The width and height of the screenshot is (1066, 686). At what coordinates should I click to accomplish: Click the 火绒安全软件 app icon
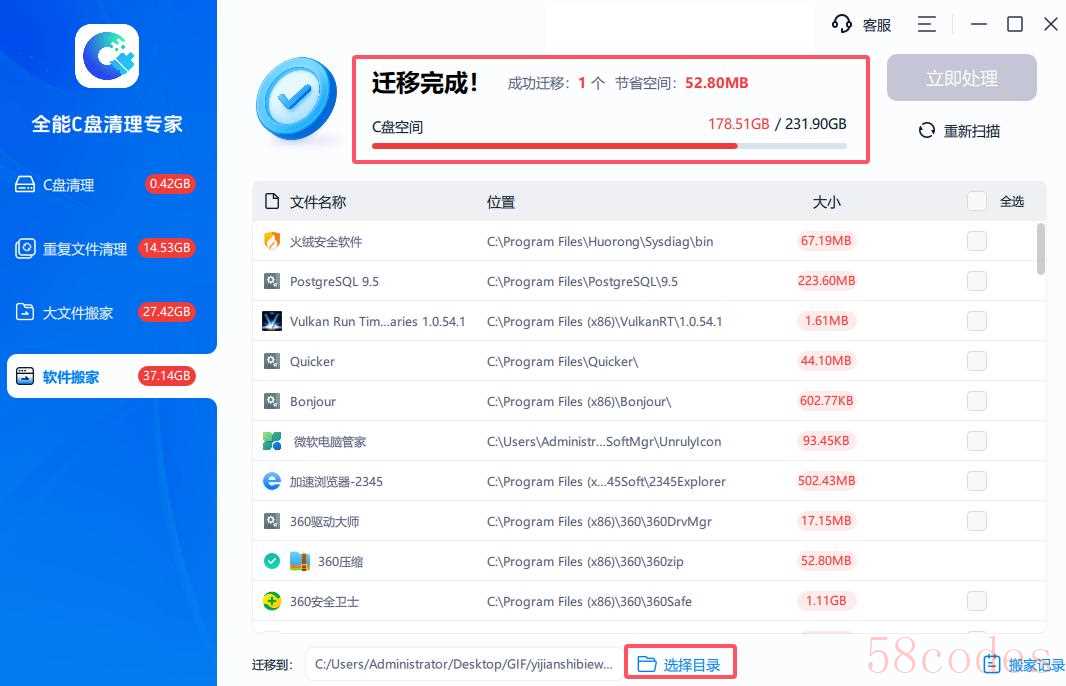[x=272, y=241]
